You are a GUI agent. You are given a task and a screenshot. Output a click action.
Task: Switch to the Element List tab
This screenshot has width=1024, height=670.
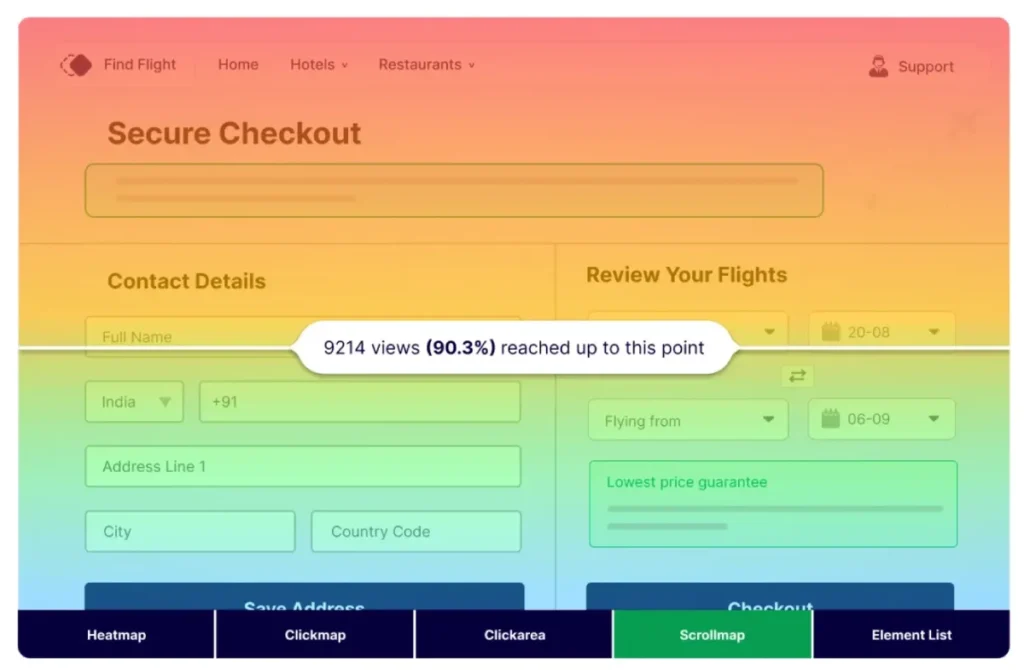[911, 634]
